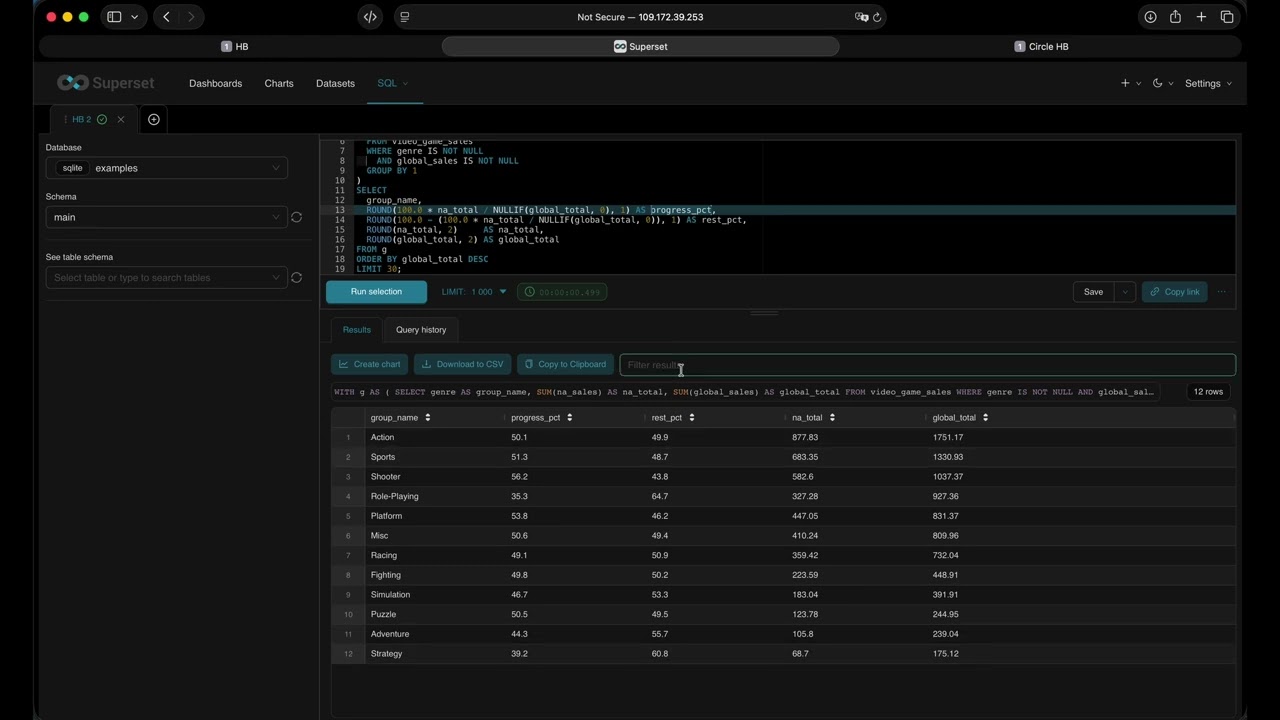Screen dimensions: 1280x720
Task: Open the translate icon in the address bar
Action: pos(861,17)
